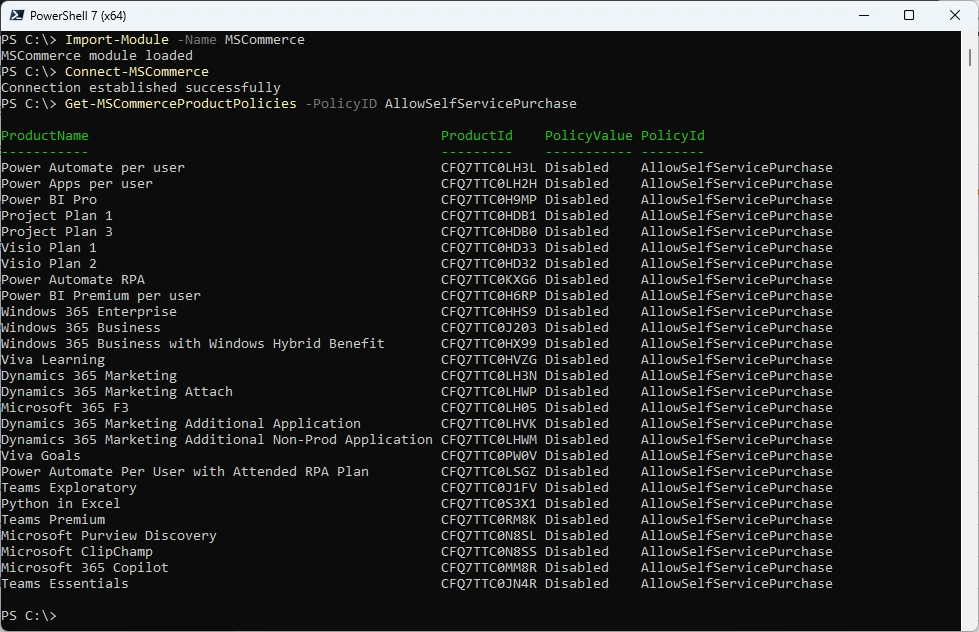Click the 'Get-MSCommerceProductPolicies' command

(x=180, y=103)
